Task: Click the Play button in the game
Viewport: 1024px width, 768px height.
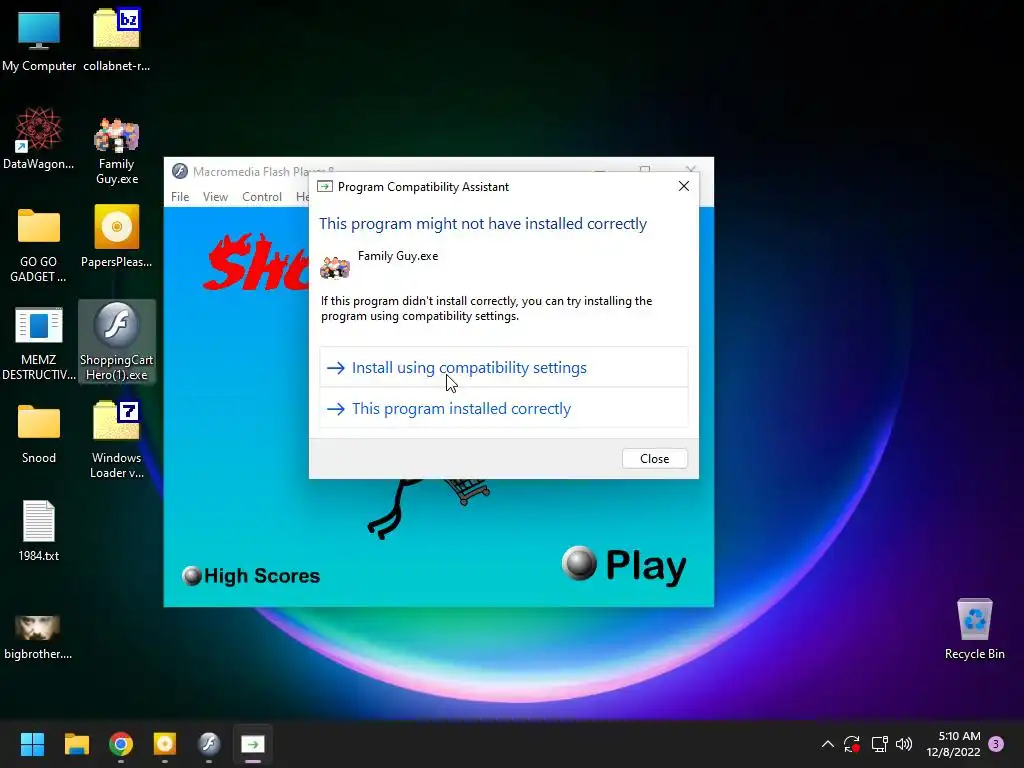Action: [x=624, y=565]
